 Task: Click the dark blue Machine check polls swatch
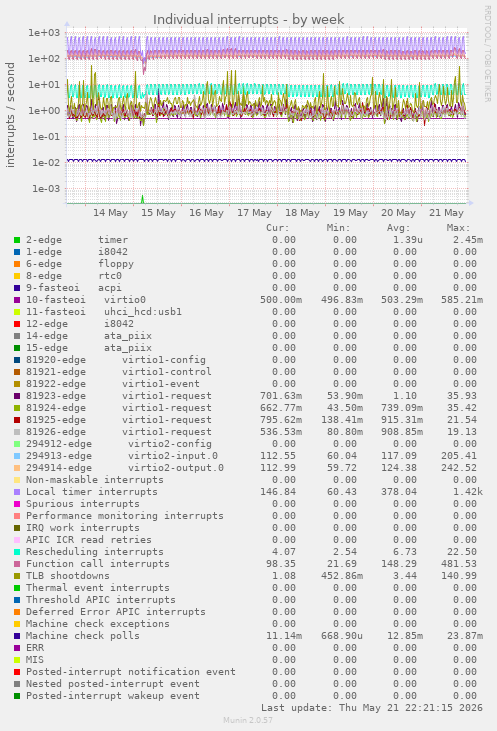[x=17, y=636]
